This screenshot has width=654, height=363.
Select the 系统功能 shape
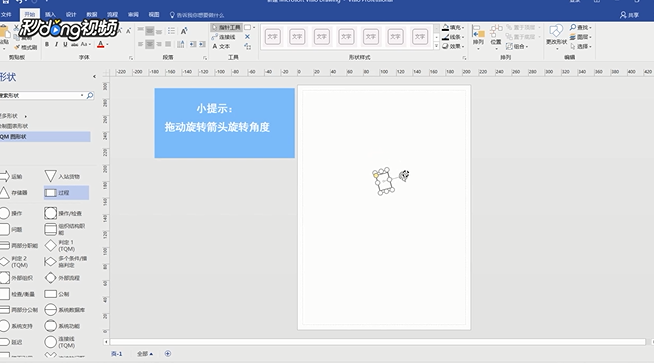pyautogui.click(x=62, y=326)
